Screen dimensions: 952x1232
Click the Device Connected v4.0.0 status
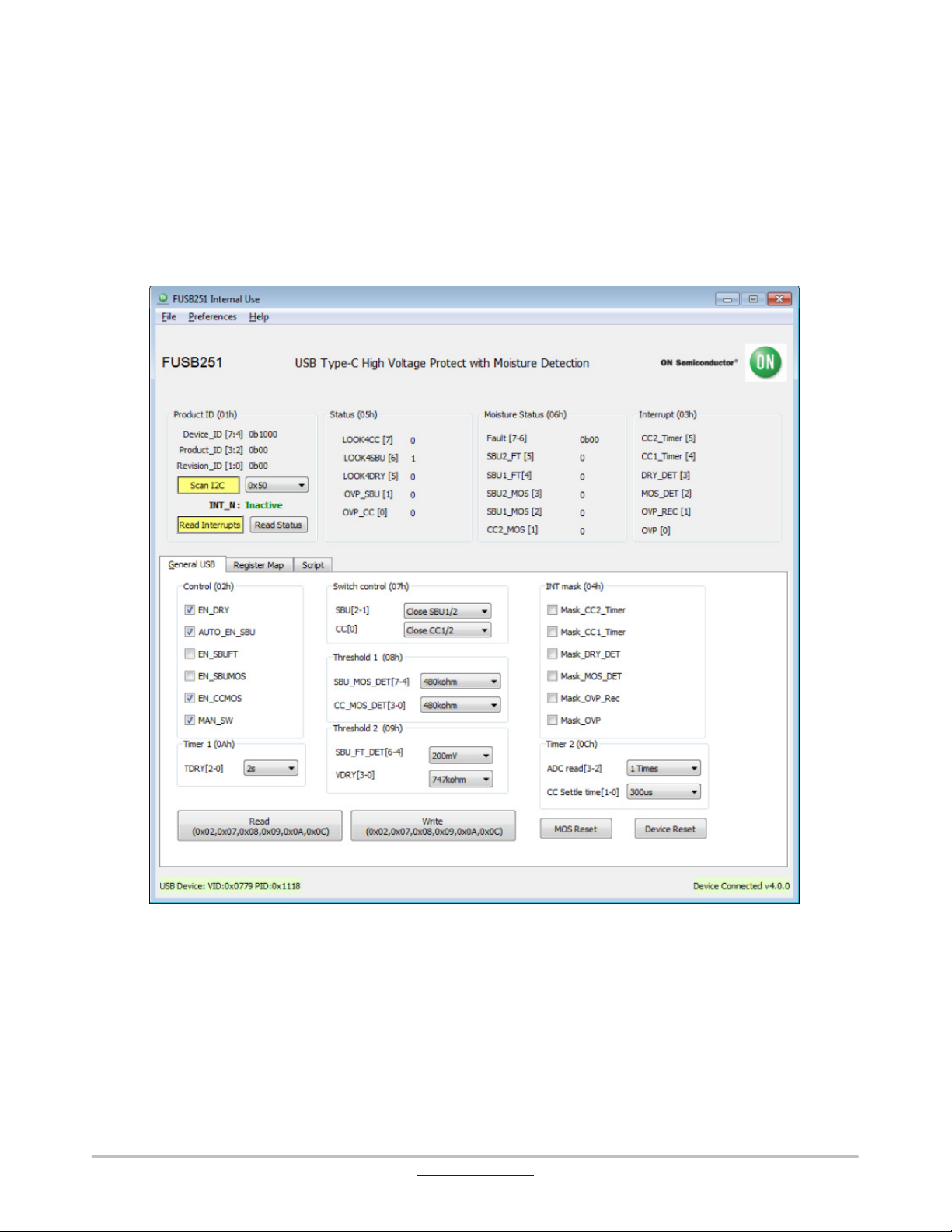(x=741, y=886)
